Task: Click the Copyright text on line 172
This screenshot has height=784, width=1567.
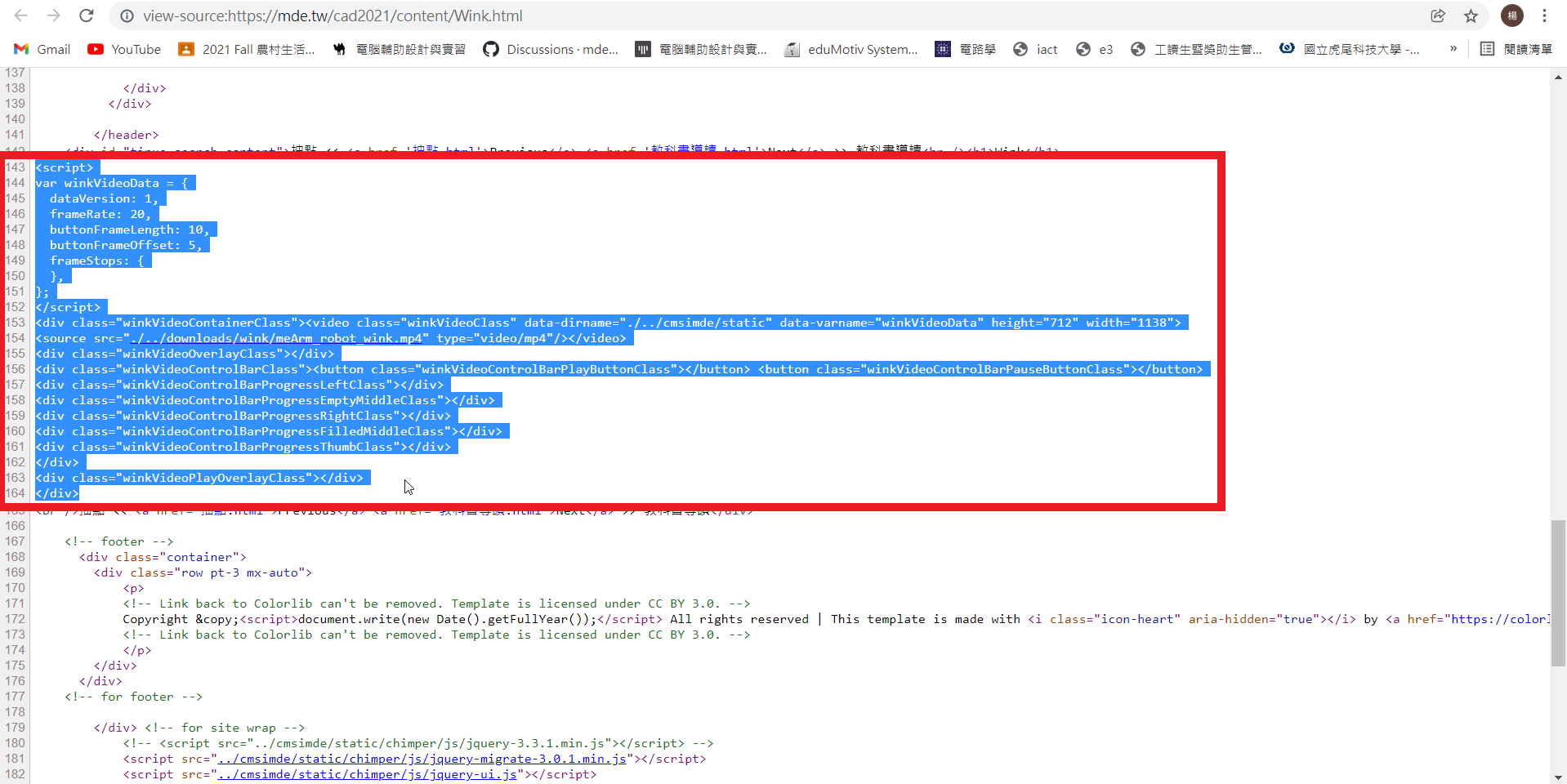Action: coord(155,619)
